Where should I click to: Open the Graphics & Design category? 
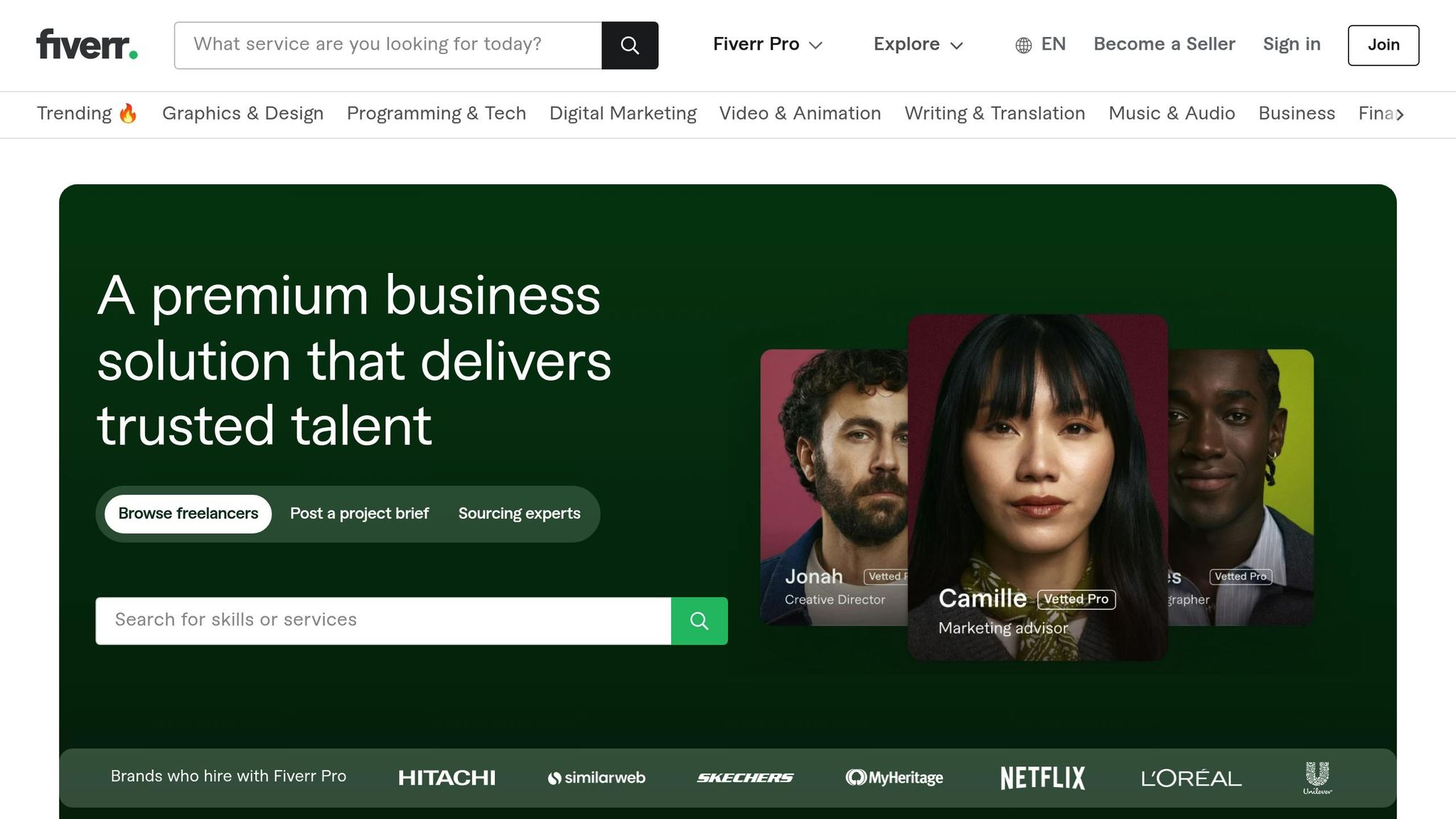[x=242, y=114]
